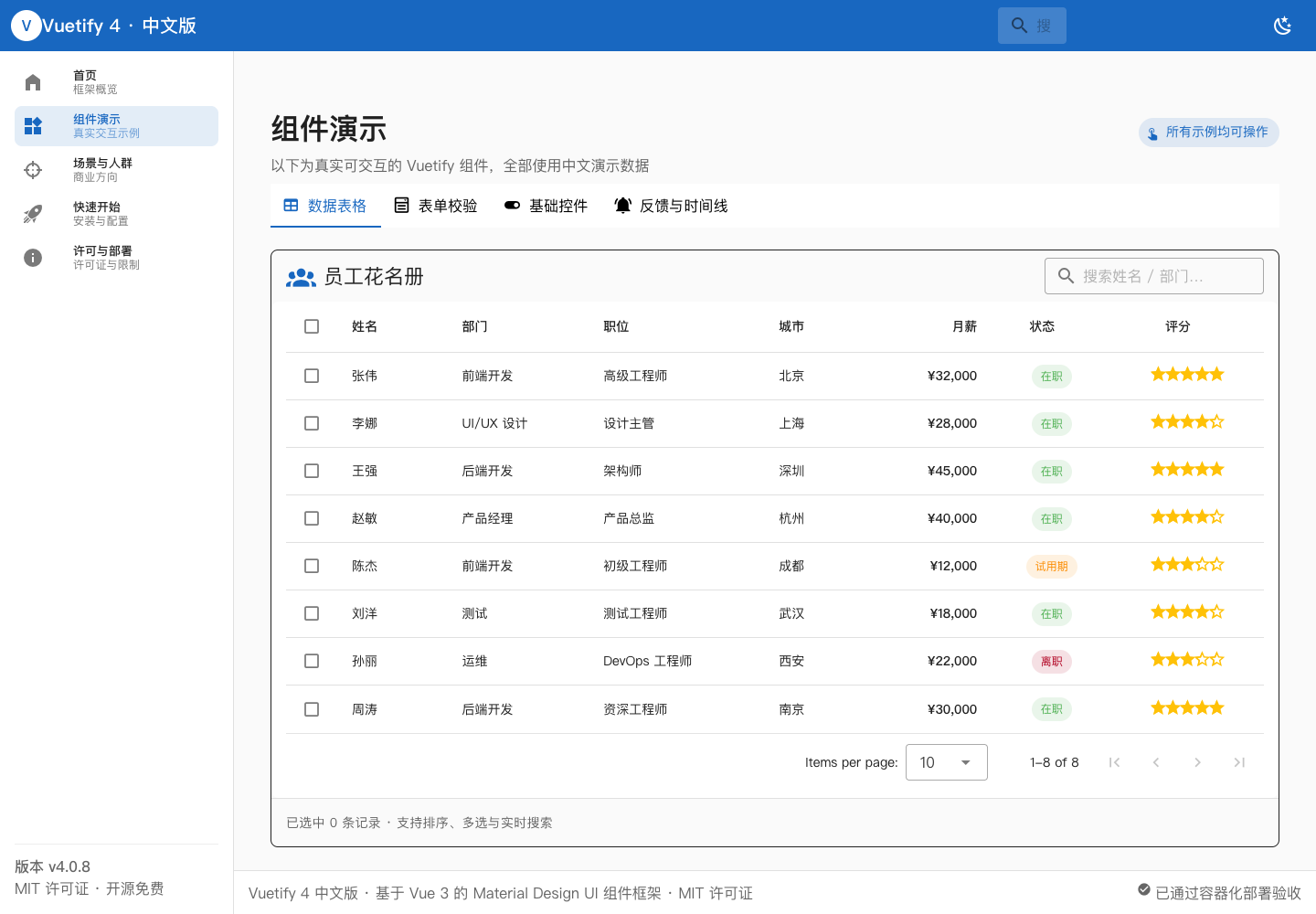Go to next page chevron

(x=1197, y=762)
